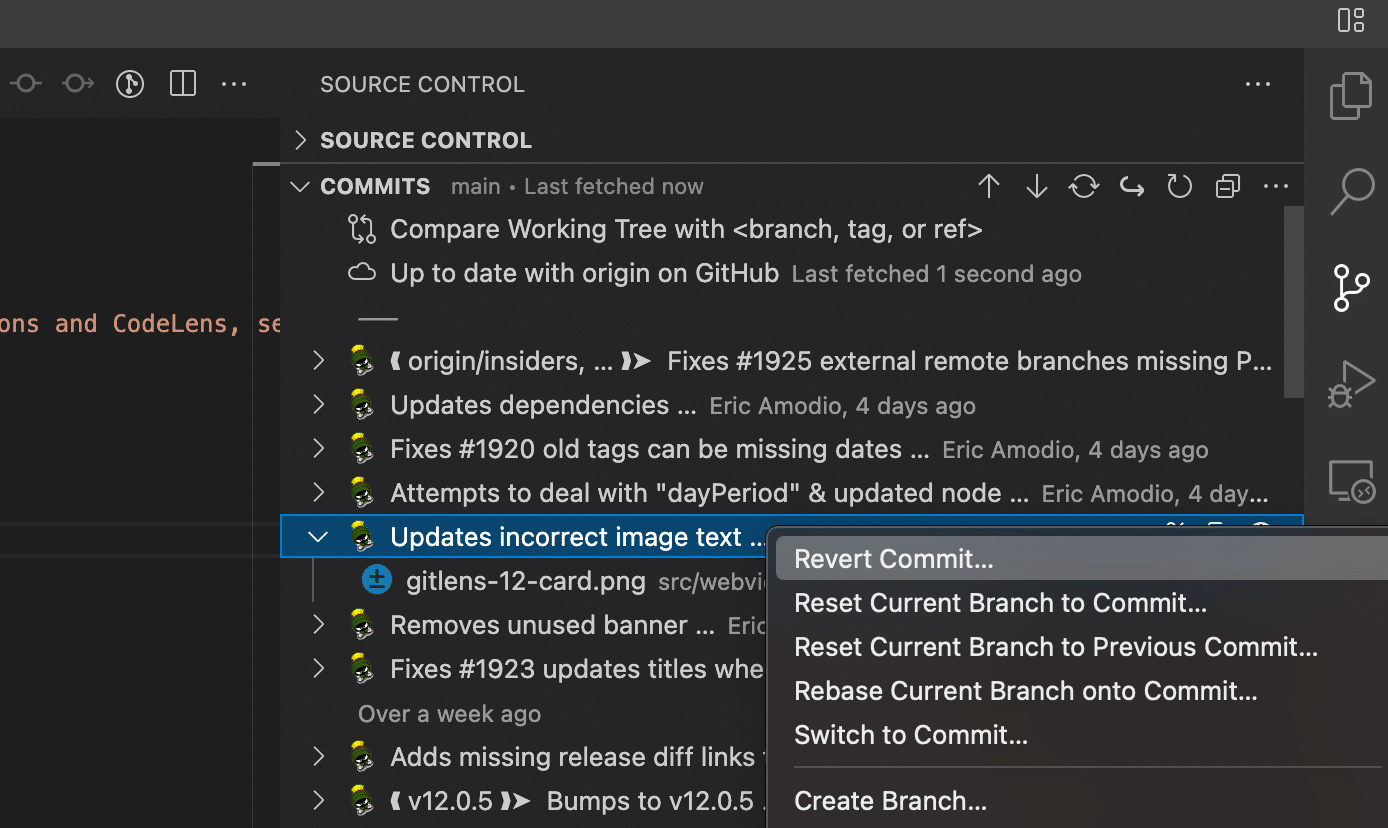Viewport: 1388px width, 828px height.
Task: Pull changes using the down arrow icon
Action: coord(1036,186)
